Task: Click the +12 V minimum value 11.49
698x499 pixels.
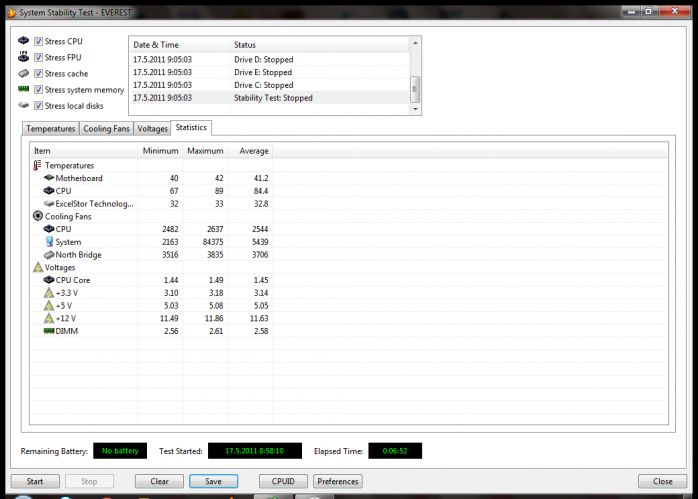Action: point(169,318)
